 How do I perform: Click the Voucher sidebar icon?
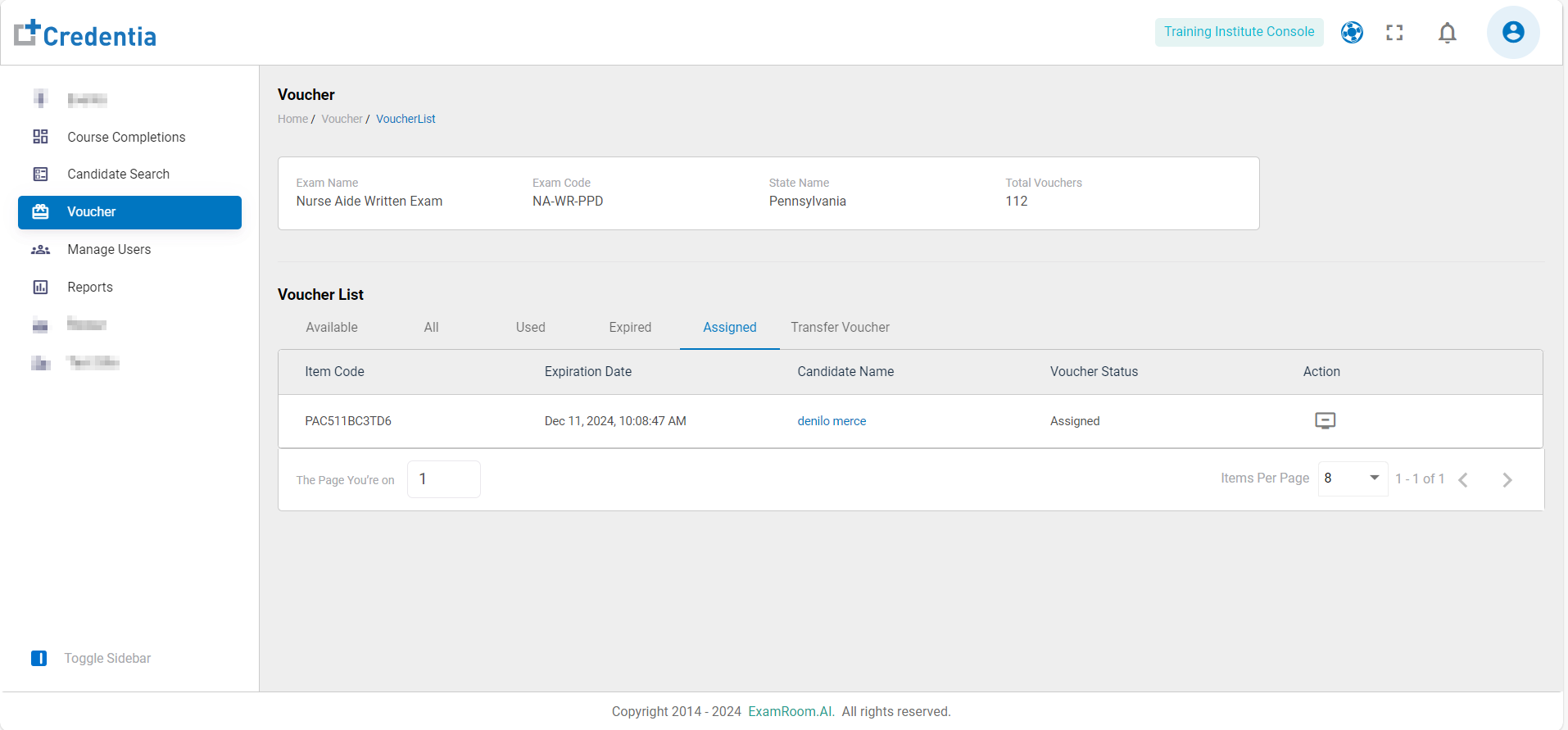coord(40,211)
